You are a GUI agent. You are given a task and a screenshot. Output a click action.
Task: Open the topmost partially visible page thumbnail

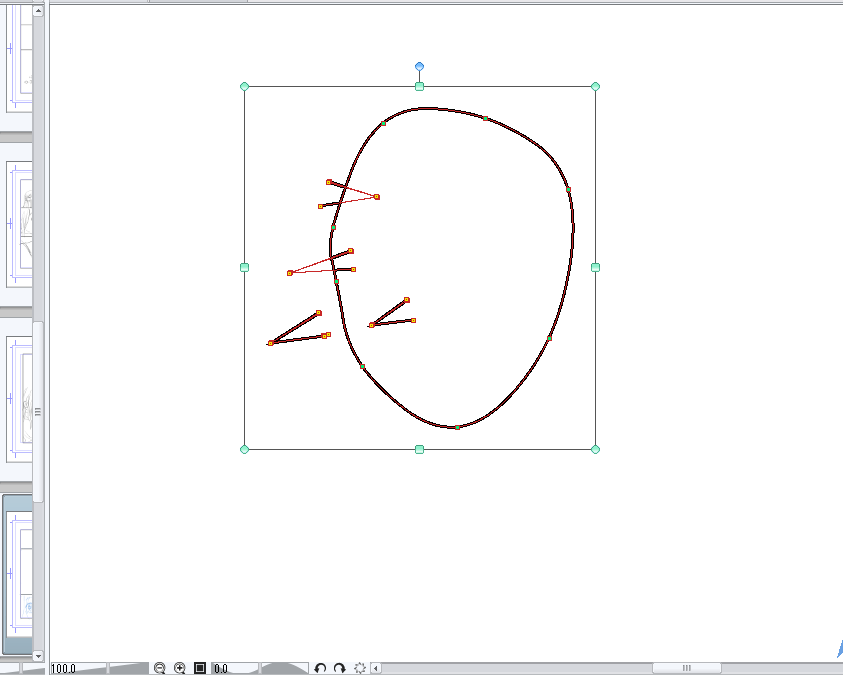click(x=17, y=60)
